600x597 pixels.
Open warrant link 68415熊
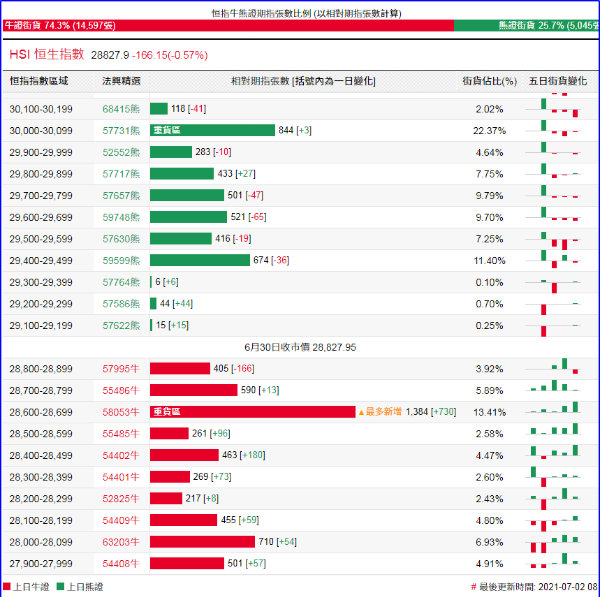click(121, 109)
